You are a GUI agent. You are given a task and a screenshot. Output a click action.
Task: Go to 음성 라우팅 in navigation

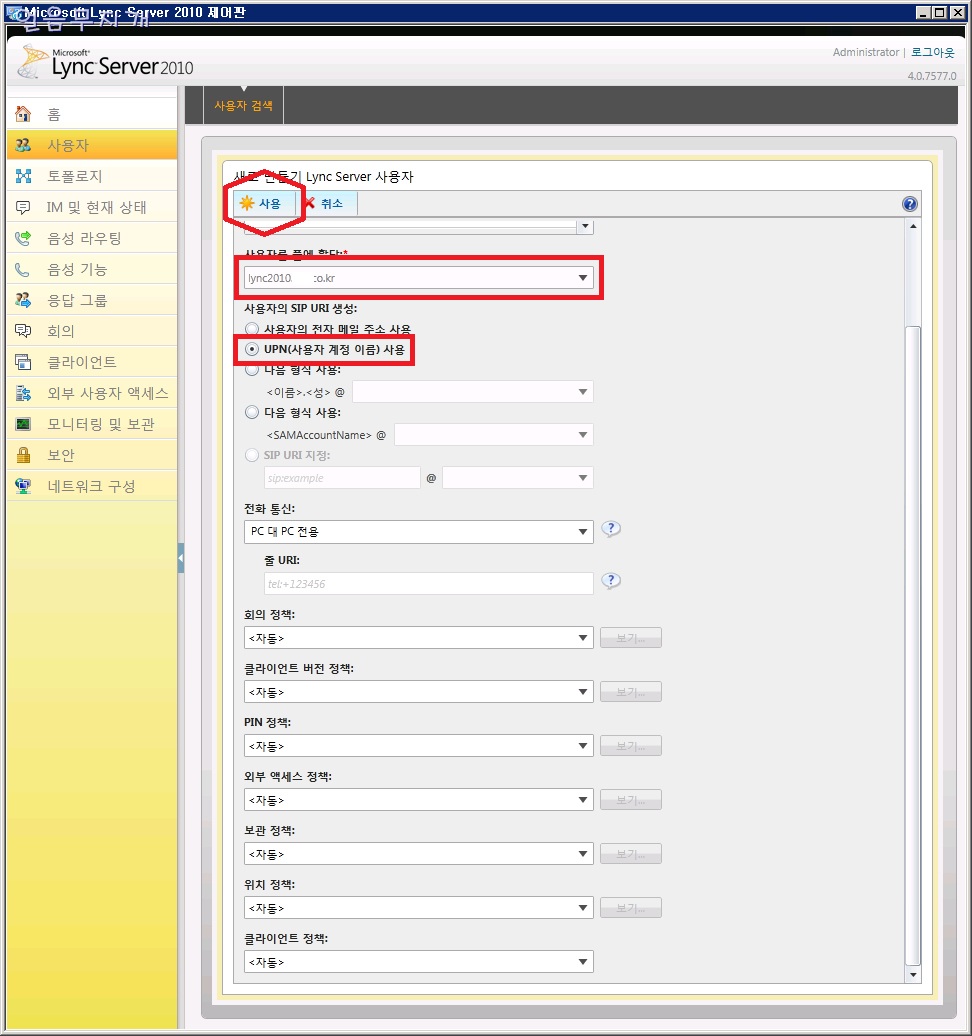pyautogui.click(x=93, y=239)
